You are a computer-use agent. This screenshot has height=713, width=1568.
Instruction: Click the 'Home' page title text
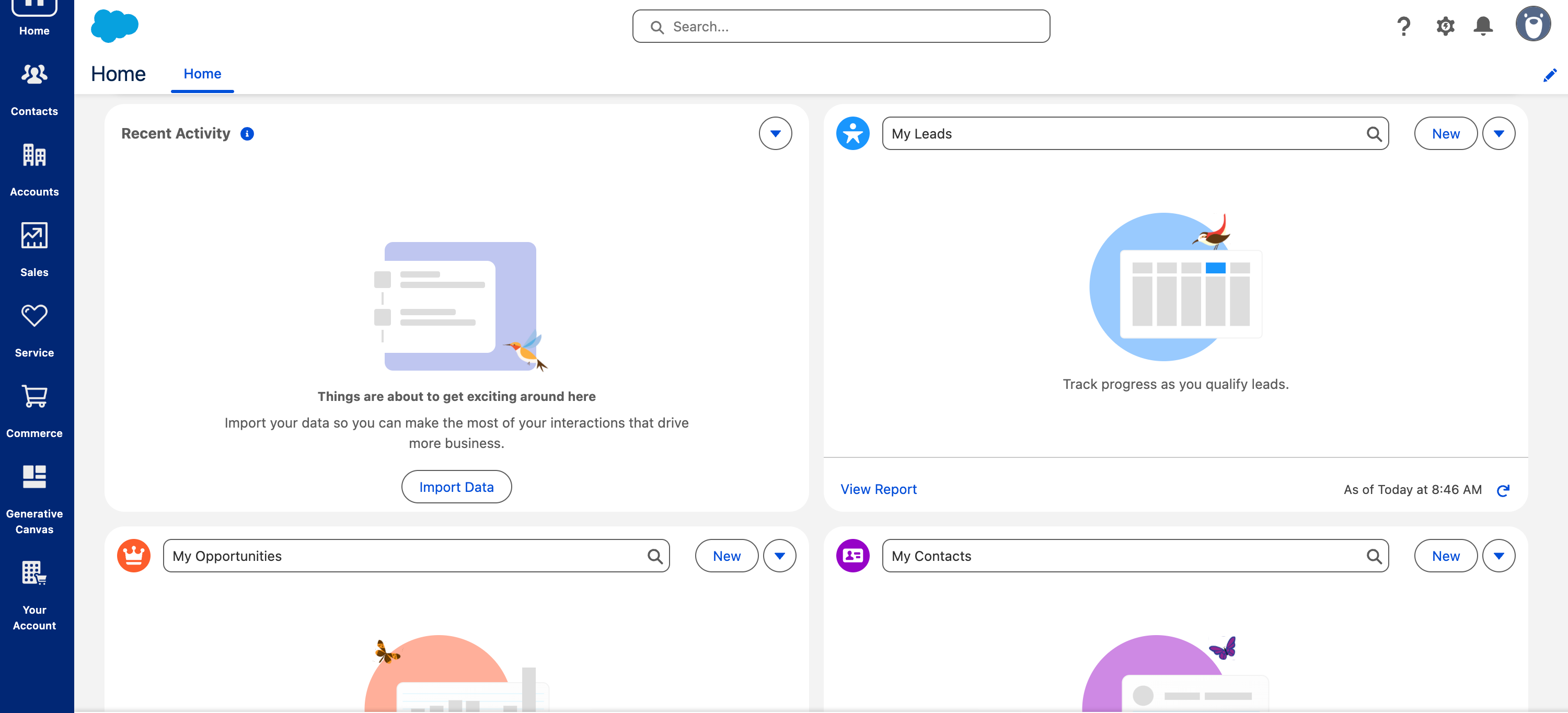pyautogui.click(x=118, y=74)
